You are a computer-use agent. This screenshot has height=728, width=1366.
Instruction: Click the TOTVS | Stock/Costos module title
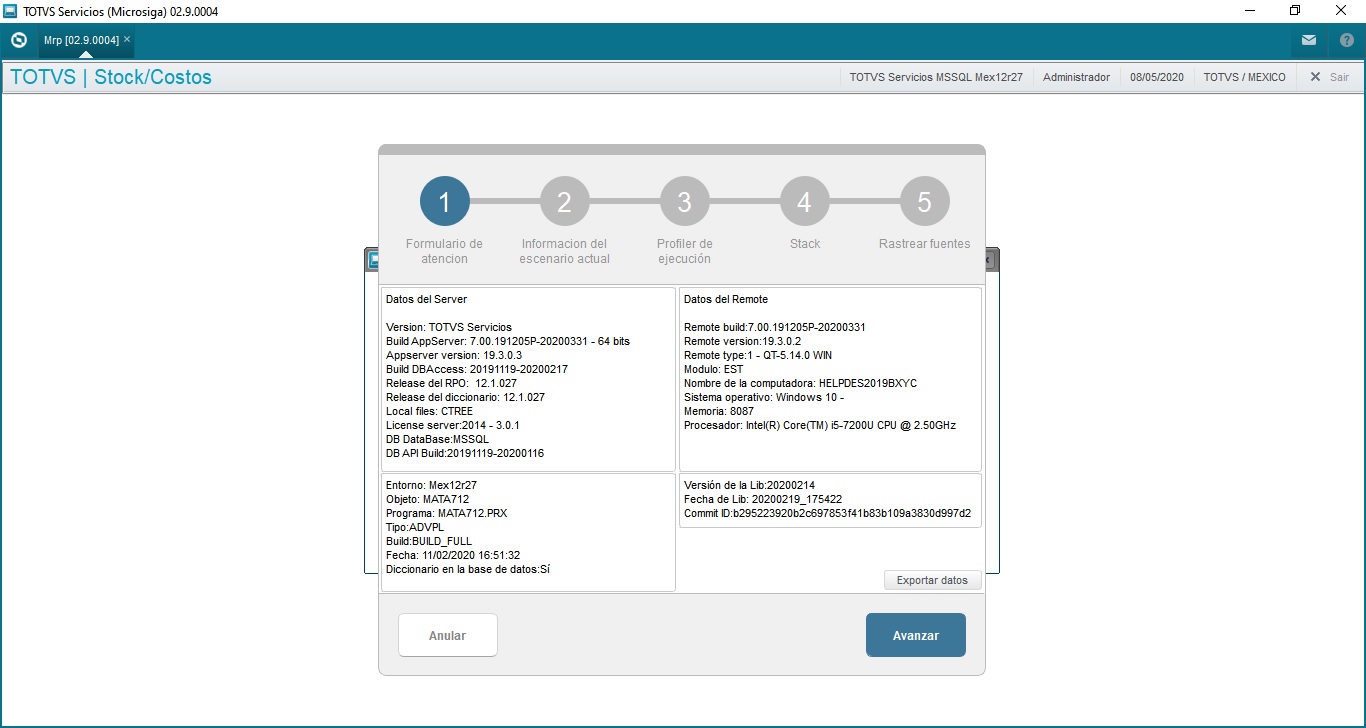point(111,77)
